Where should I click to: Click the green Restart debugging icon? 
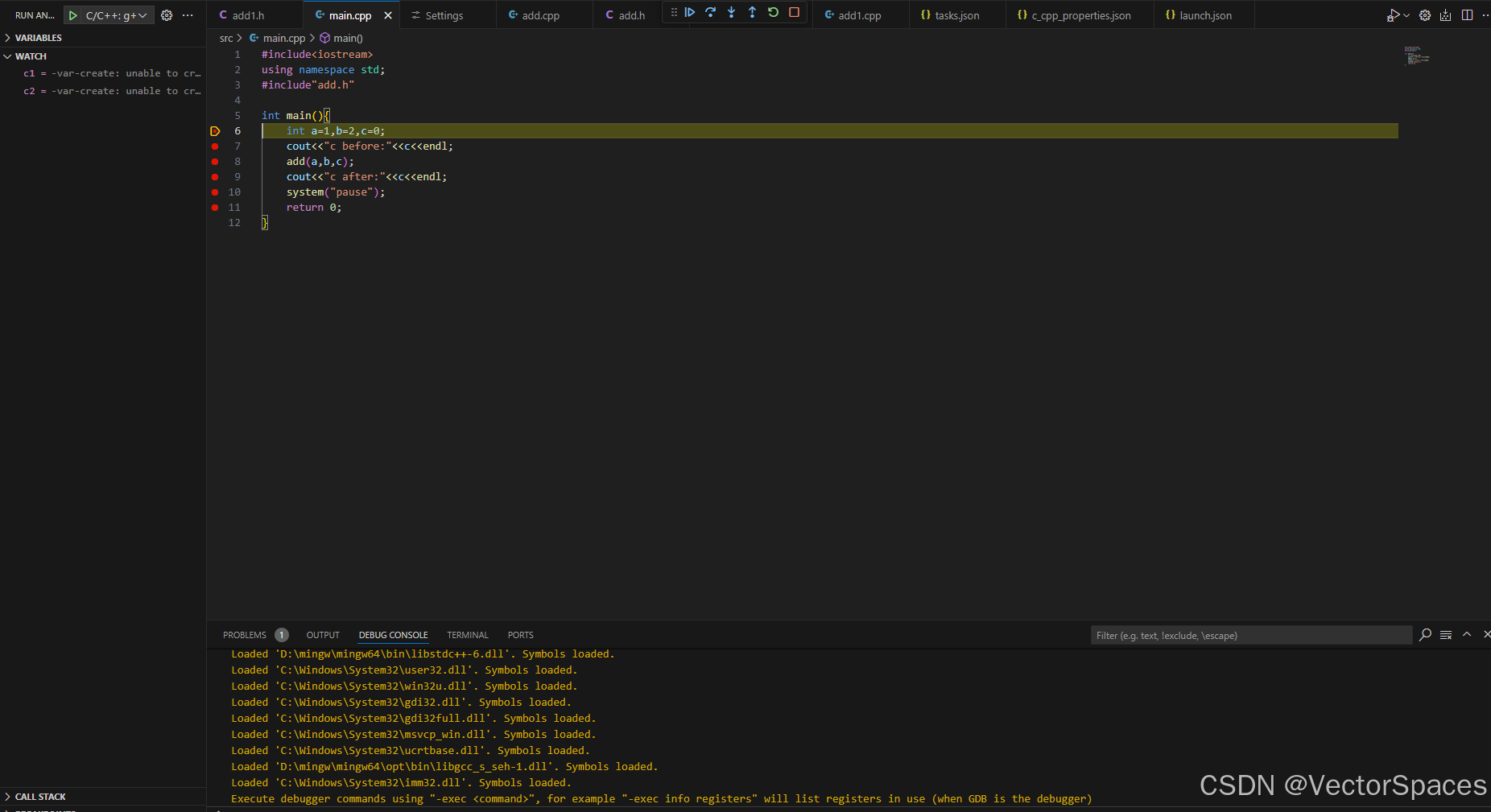click(x=772, y=12)
